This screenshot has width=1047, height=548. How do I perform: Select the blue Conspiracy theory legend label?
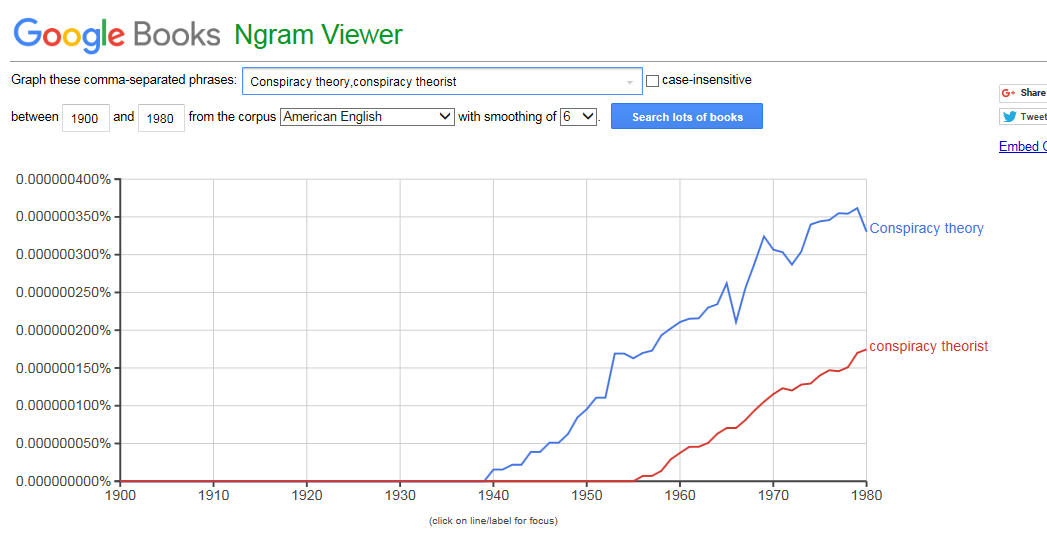(926, 228)
